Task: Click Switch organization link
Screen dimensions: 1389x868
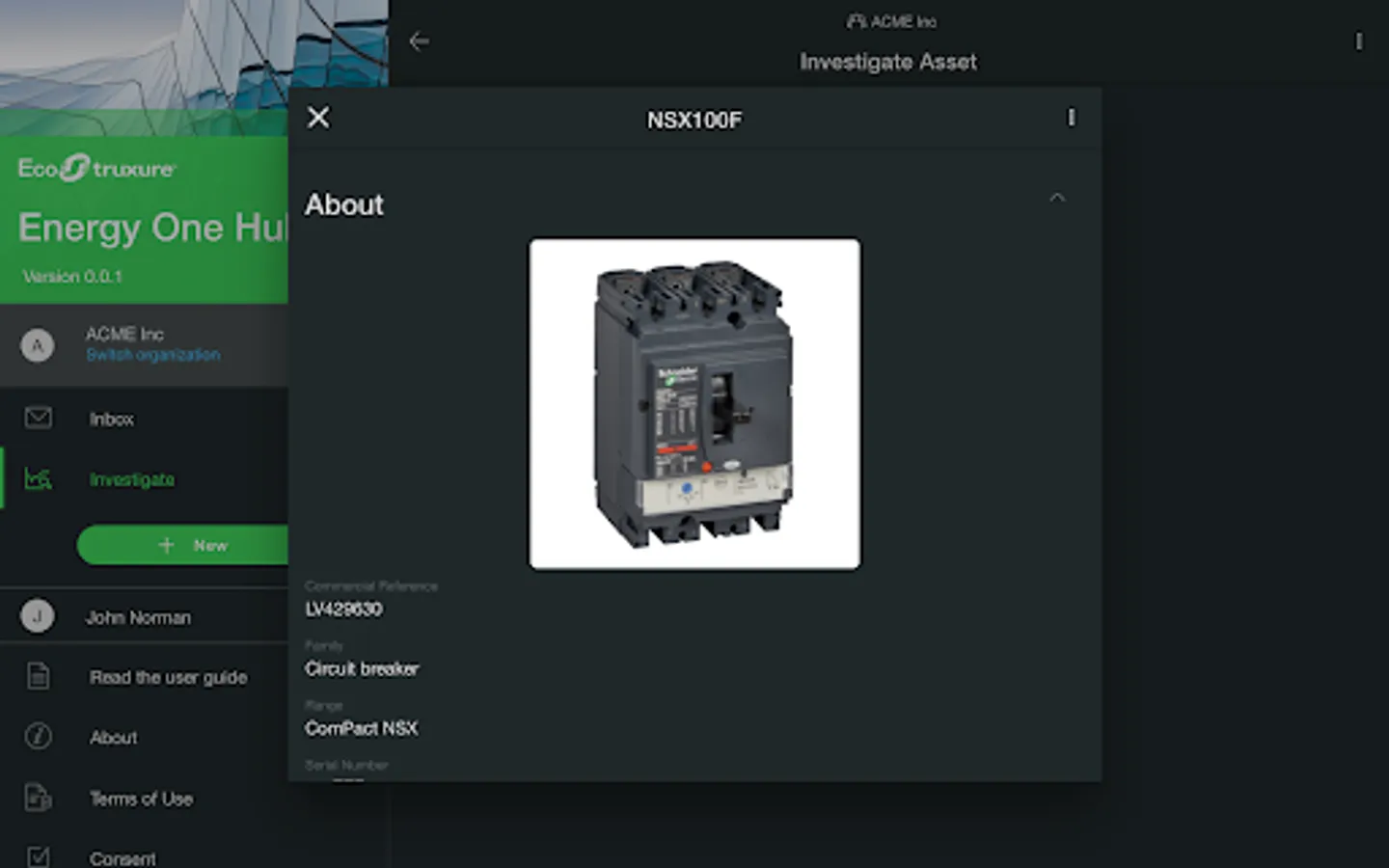Action: coord(153,355)
